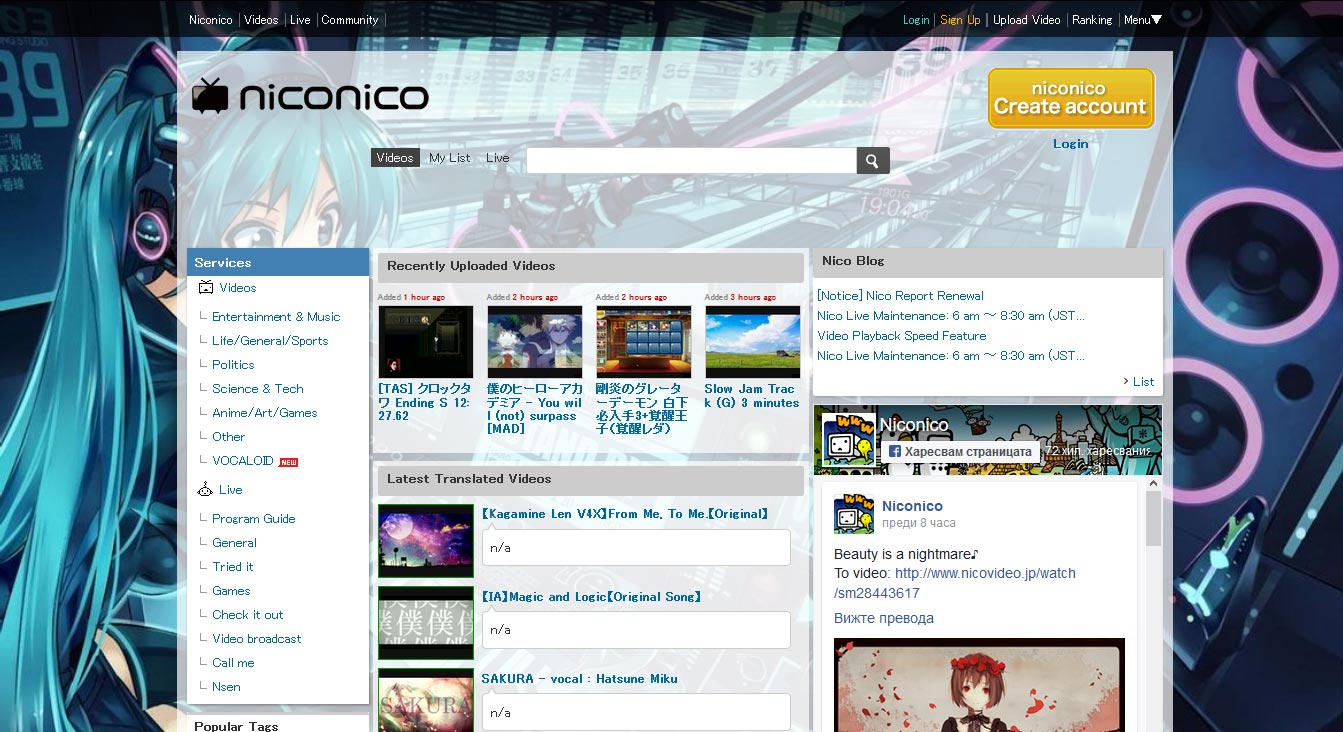Open the Video broadcast category
The width and height of the screenshot is (1343, 732).
coord(256,639)
